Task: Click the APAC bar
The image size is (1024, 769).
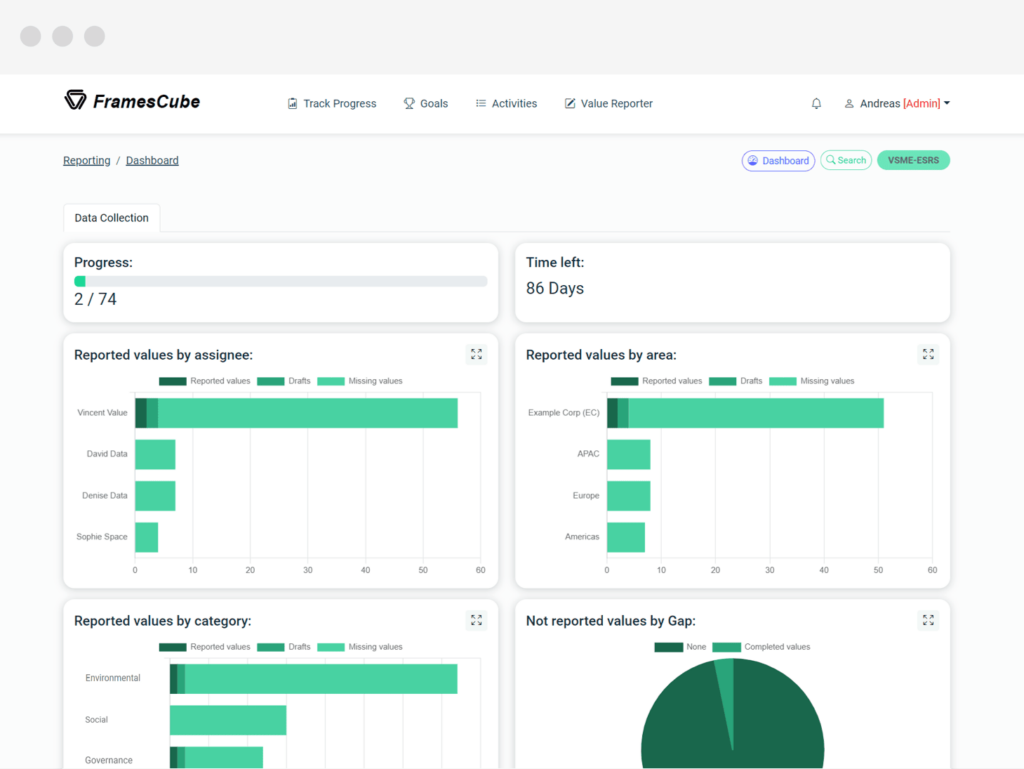Action: pyautogui.click(x=628, y=454)
